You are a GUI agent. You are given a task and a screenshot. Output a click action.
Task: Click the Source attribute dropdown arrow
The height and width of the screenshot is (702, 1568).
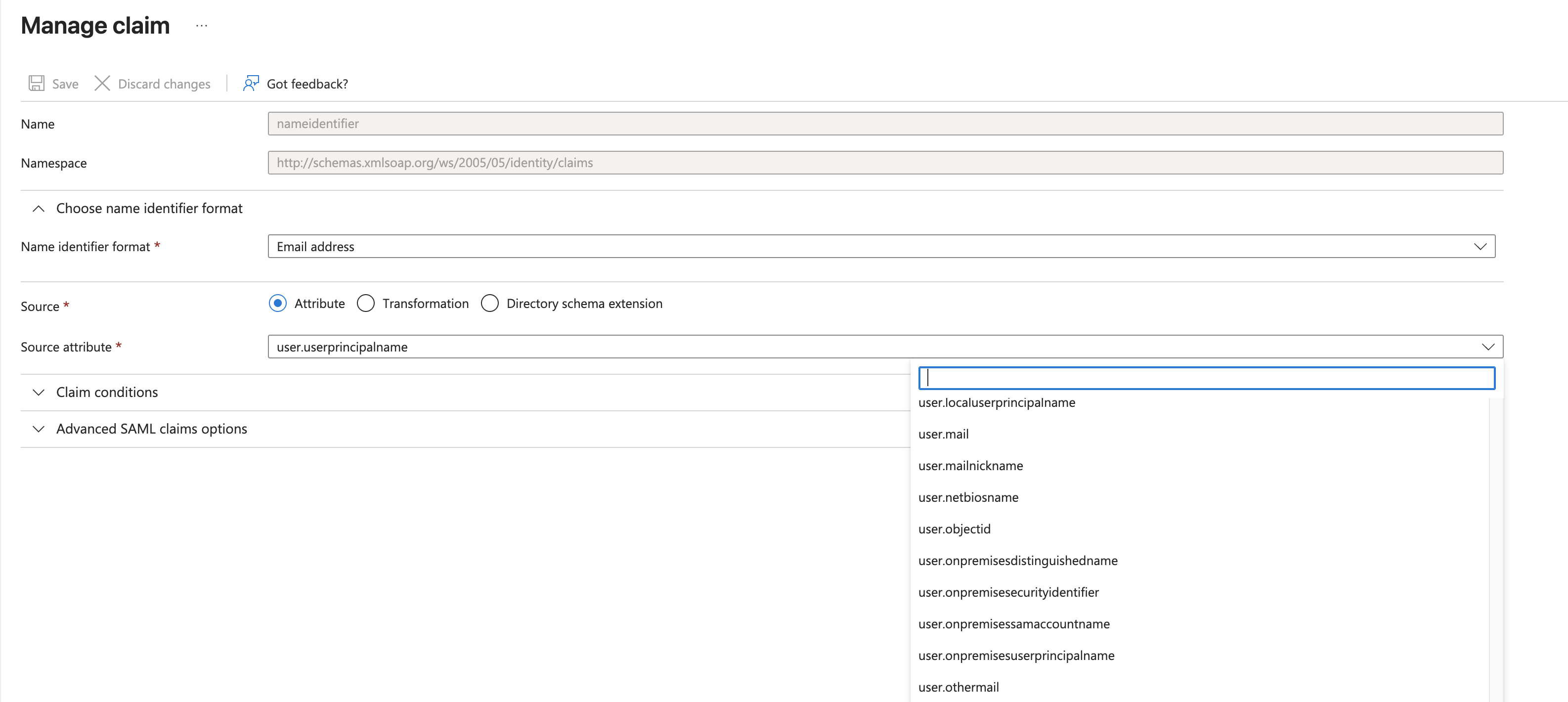coord(1487,347)
